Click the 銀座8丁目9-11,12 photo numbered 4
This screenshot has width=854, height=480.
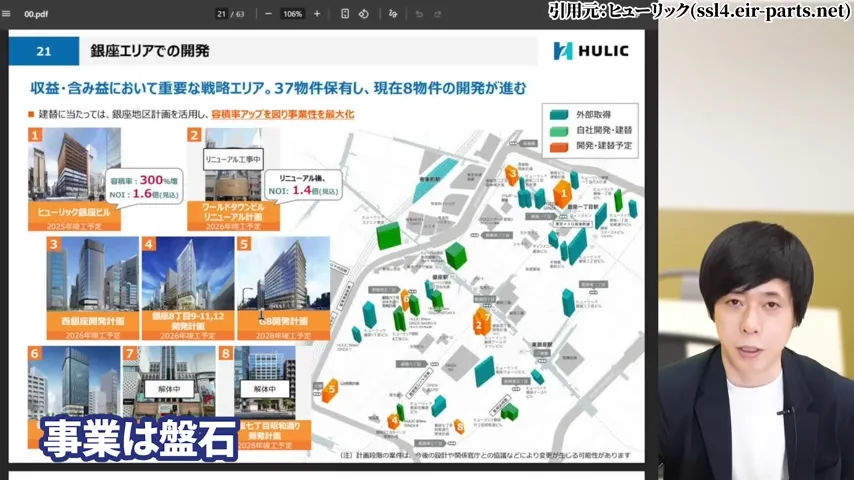point(188,274)
